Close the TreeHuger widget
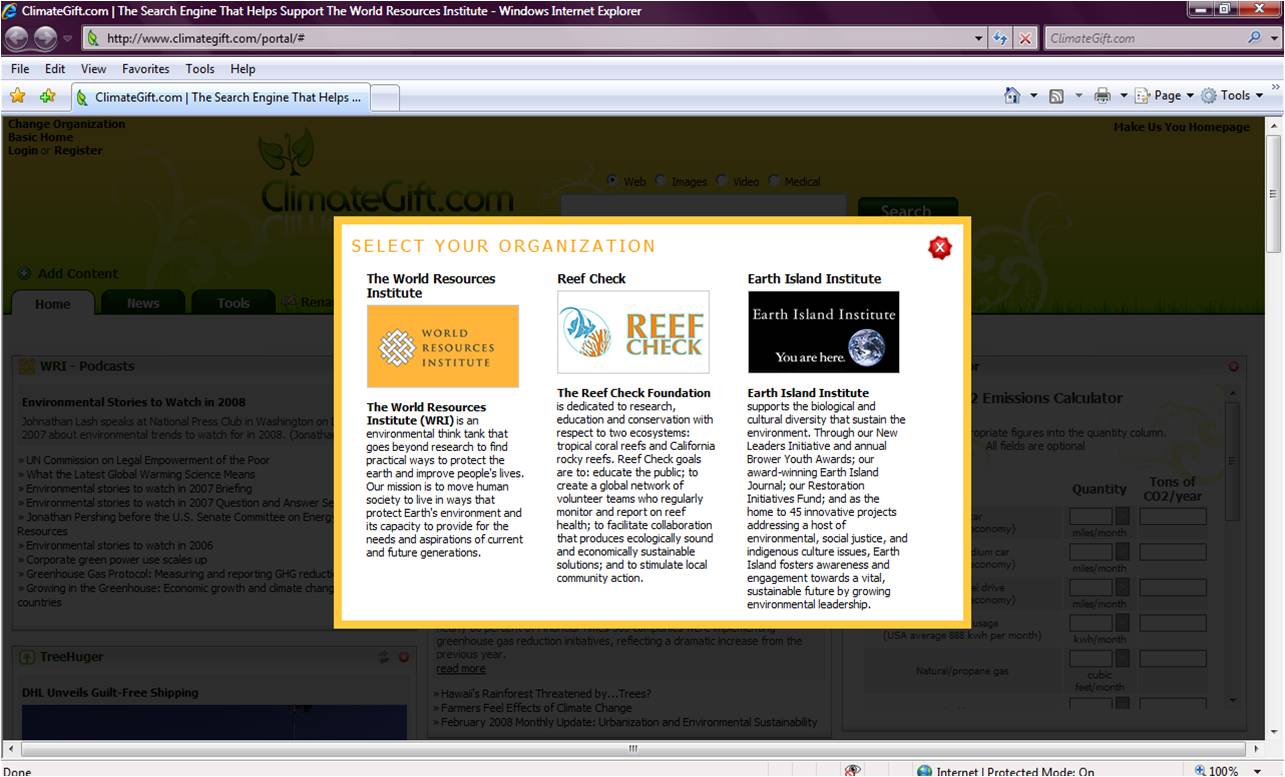Screen dimensions: 1285x777 click(404, 657)
